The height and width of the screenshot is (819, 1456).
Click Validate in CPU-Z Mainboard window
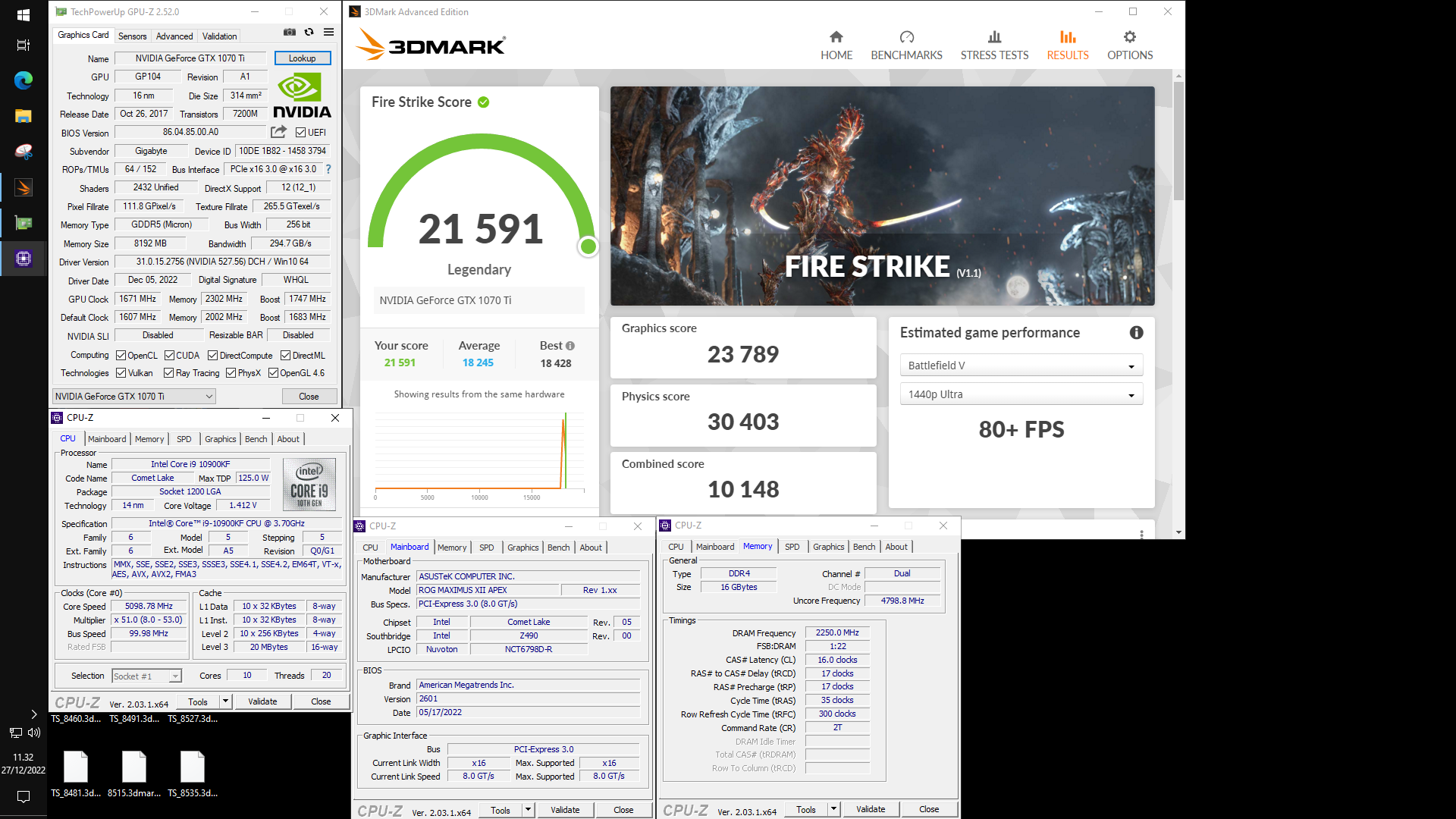pyautogui.click(x=565, y=810)
